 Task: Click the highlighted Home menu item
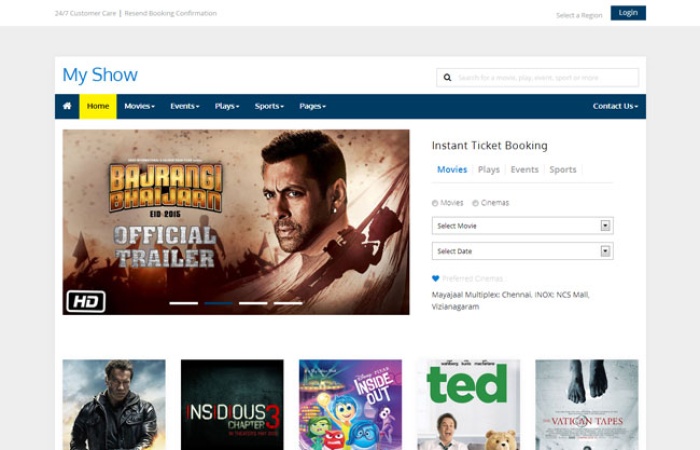(98, 106)
